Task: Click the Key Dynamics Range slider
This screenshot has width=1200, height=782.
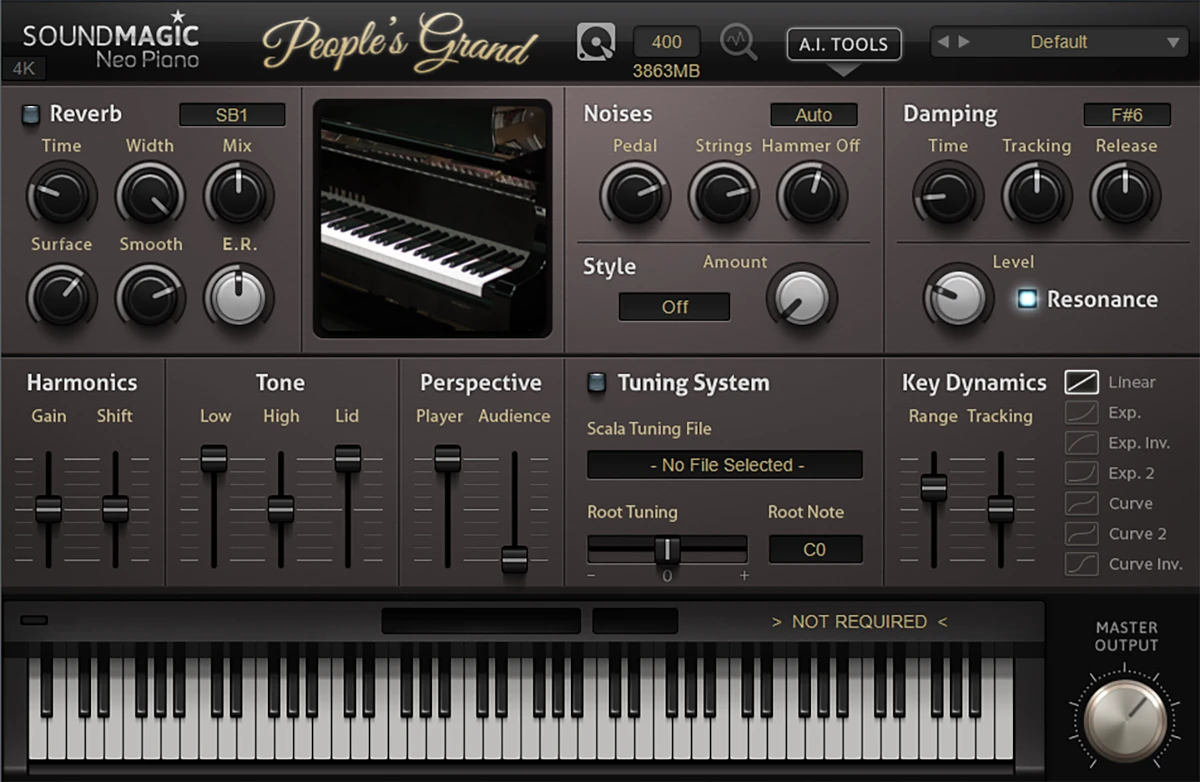Action: point(934,487)
